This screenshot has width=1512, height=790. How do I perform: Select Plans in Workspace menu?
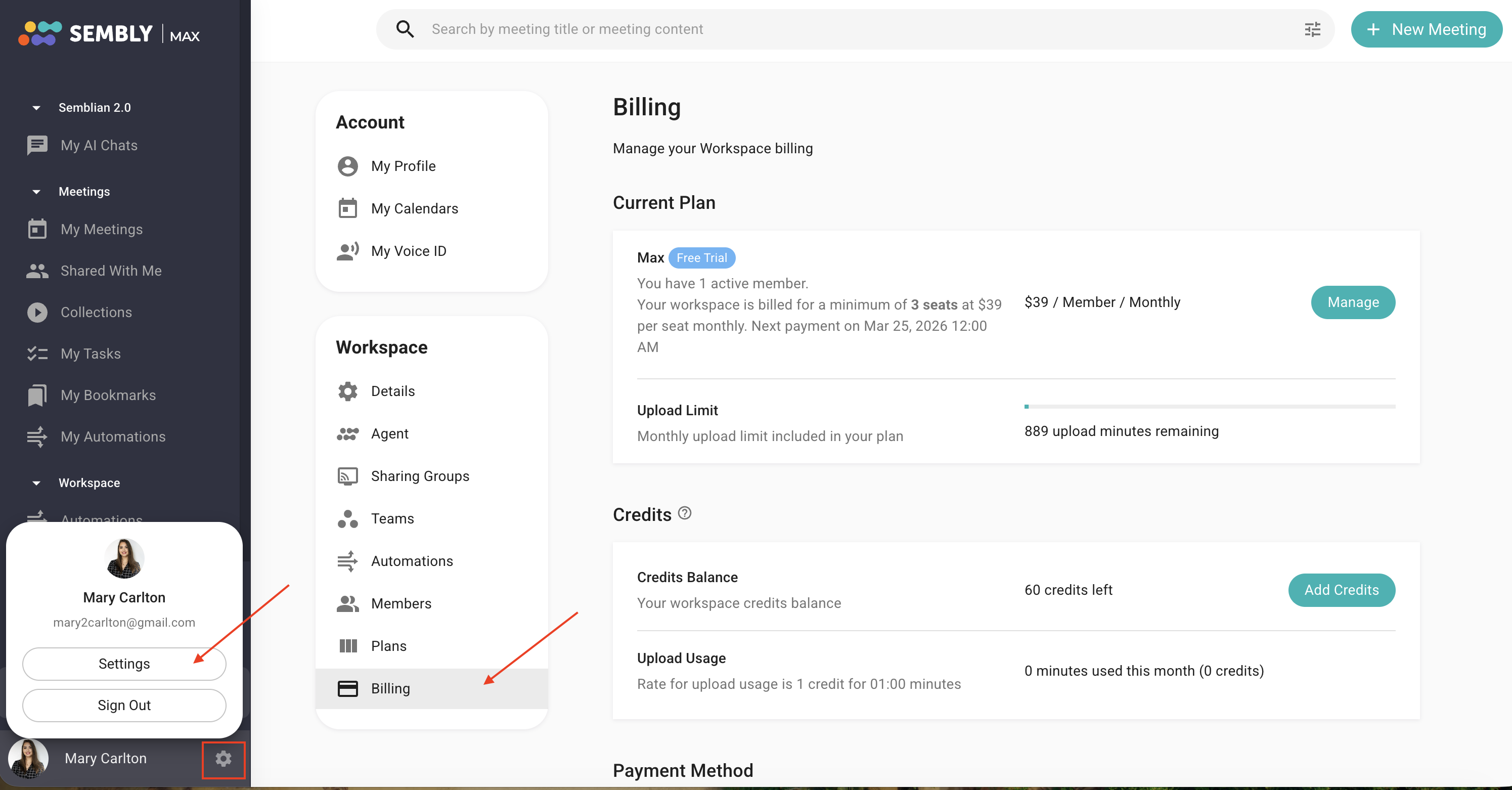(388, 646)
